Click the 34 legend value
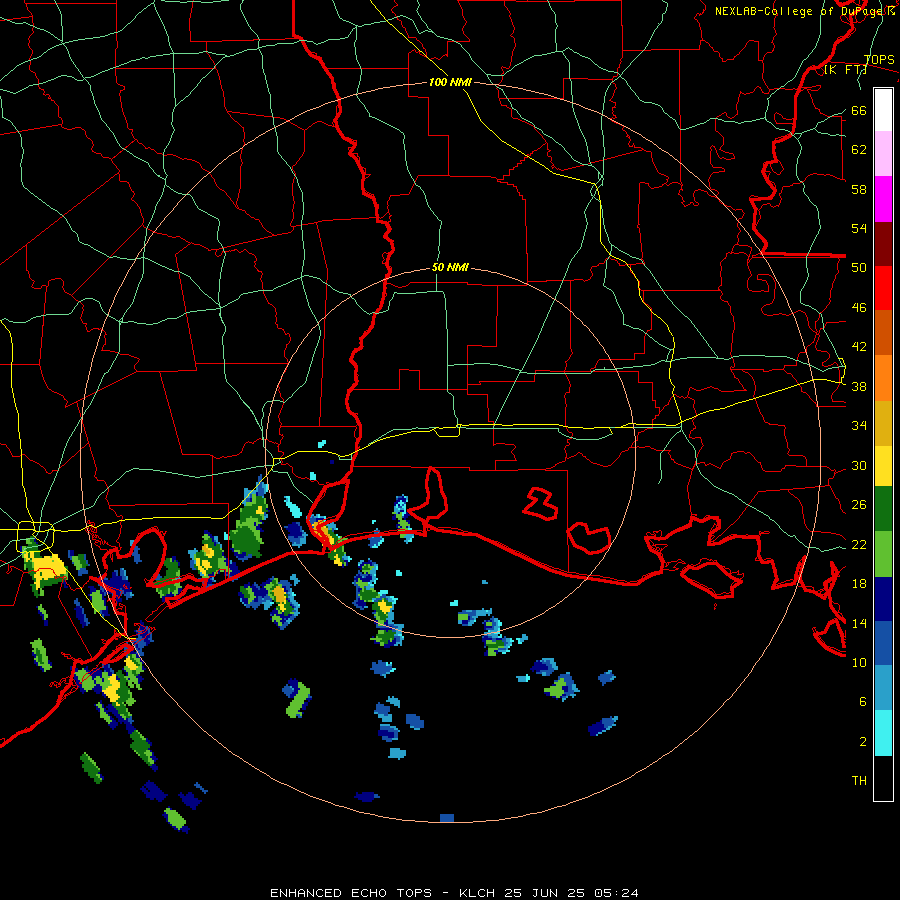 pos(859,426)
